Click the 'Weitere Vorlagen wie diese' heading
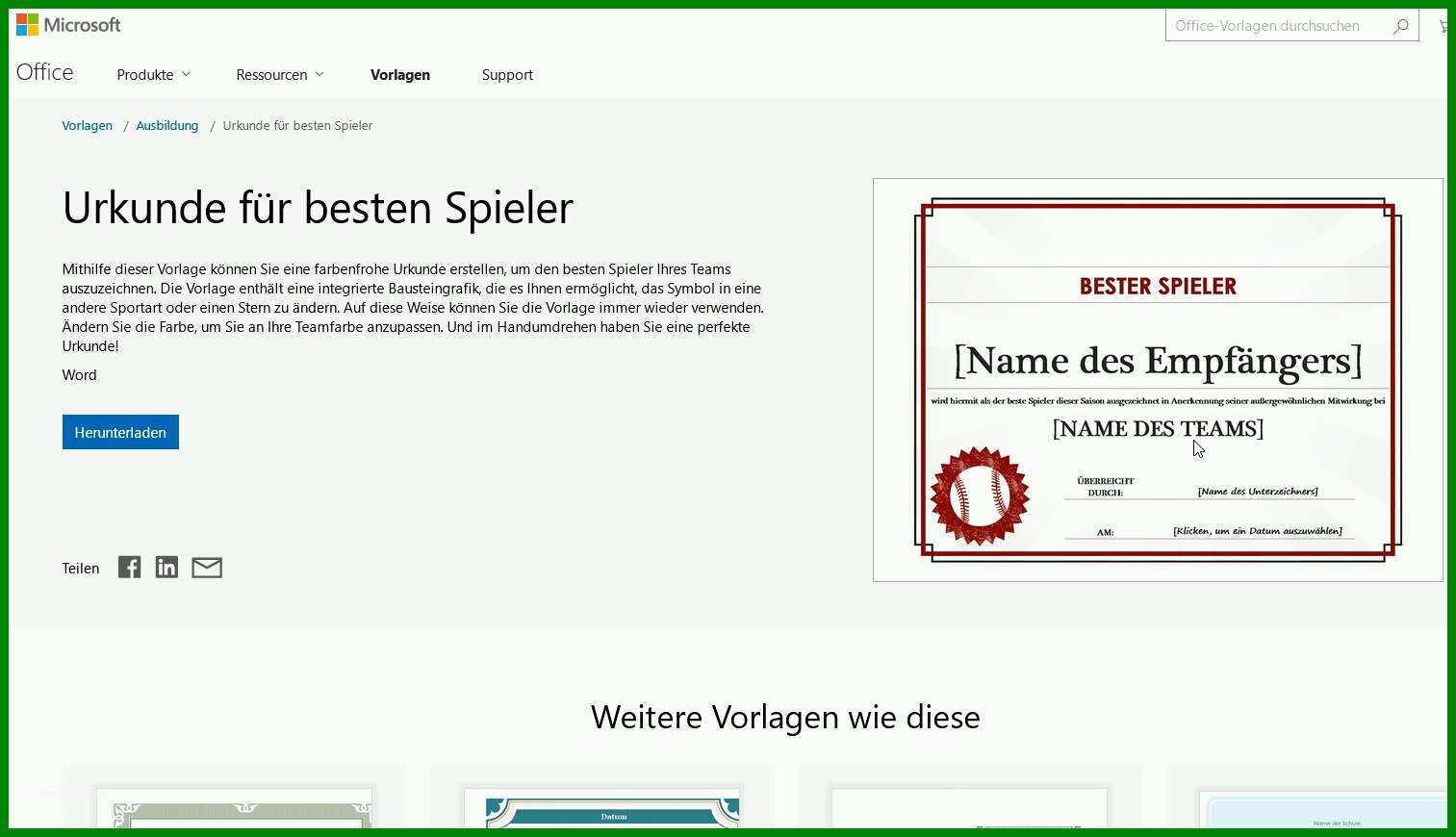Viewport: 1456px width, 837px height. [x=785, y=718]
